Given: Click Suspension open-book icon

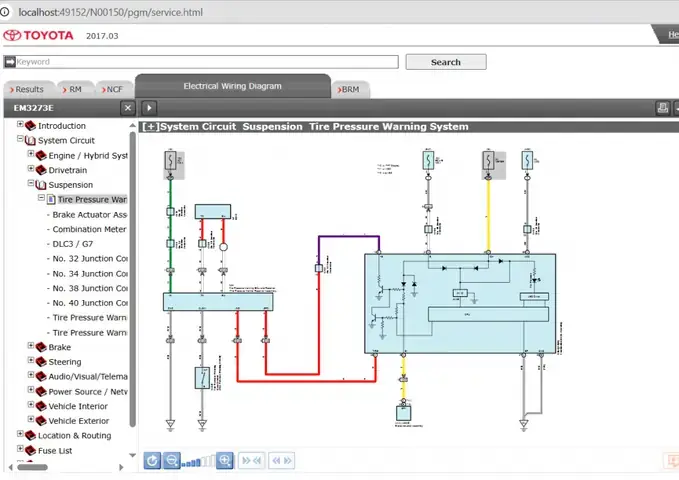Looking at the screenshot, I should [x=41, y=185].
